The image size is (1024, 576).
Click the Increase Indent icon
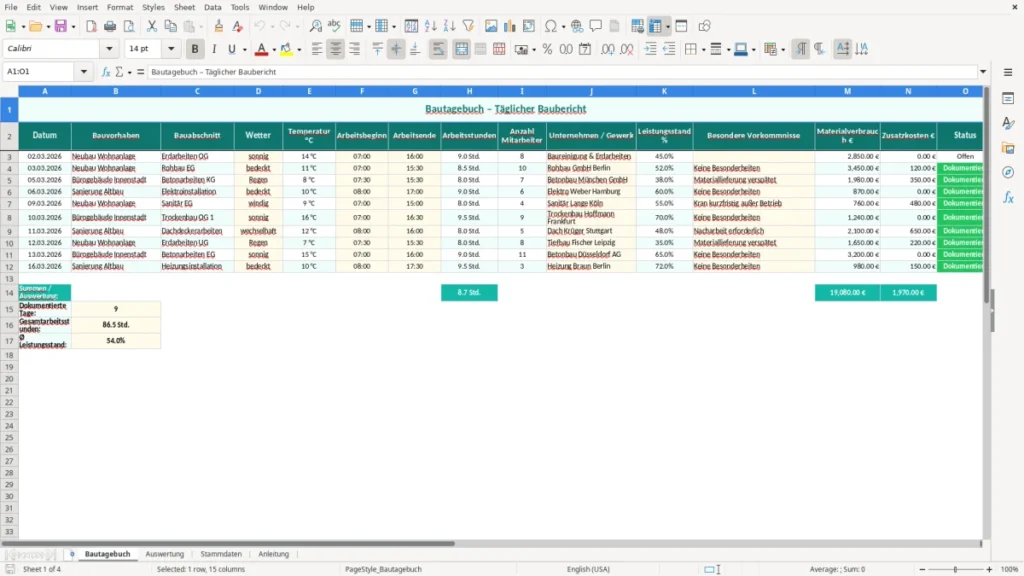pyautogui.click(x=650, y=49)
